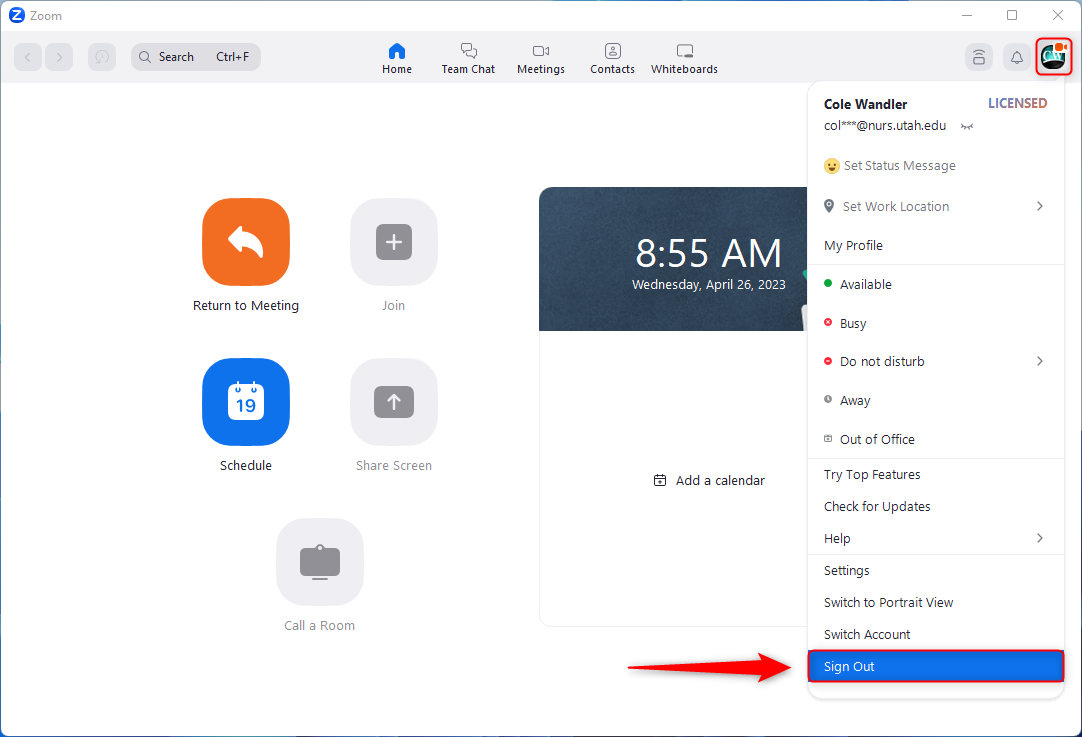Switch to the Whiteboards tab

[x=684, y=58]
